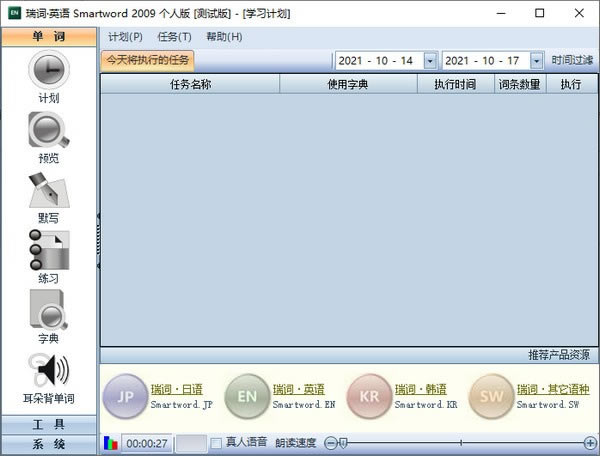Image resolution: width=600 pixels, height=456 pixels.
Task: Expand the 工具 sidebar section
Action: coord(48,426)
